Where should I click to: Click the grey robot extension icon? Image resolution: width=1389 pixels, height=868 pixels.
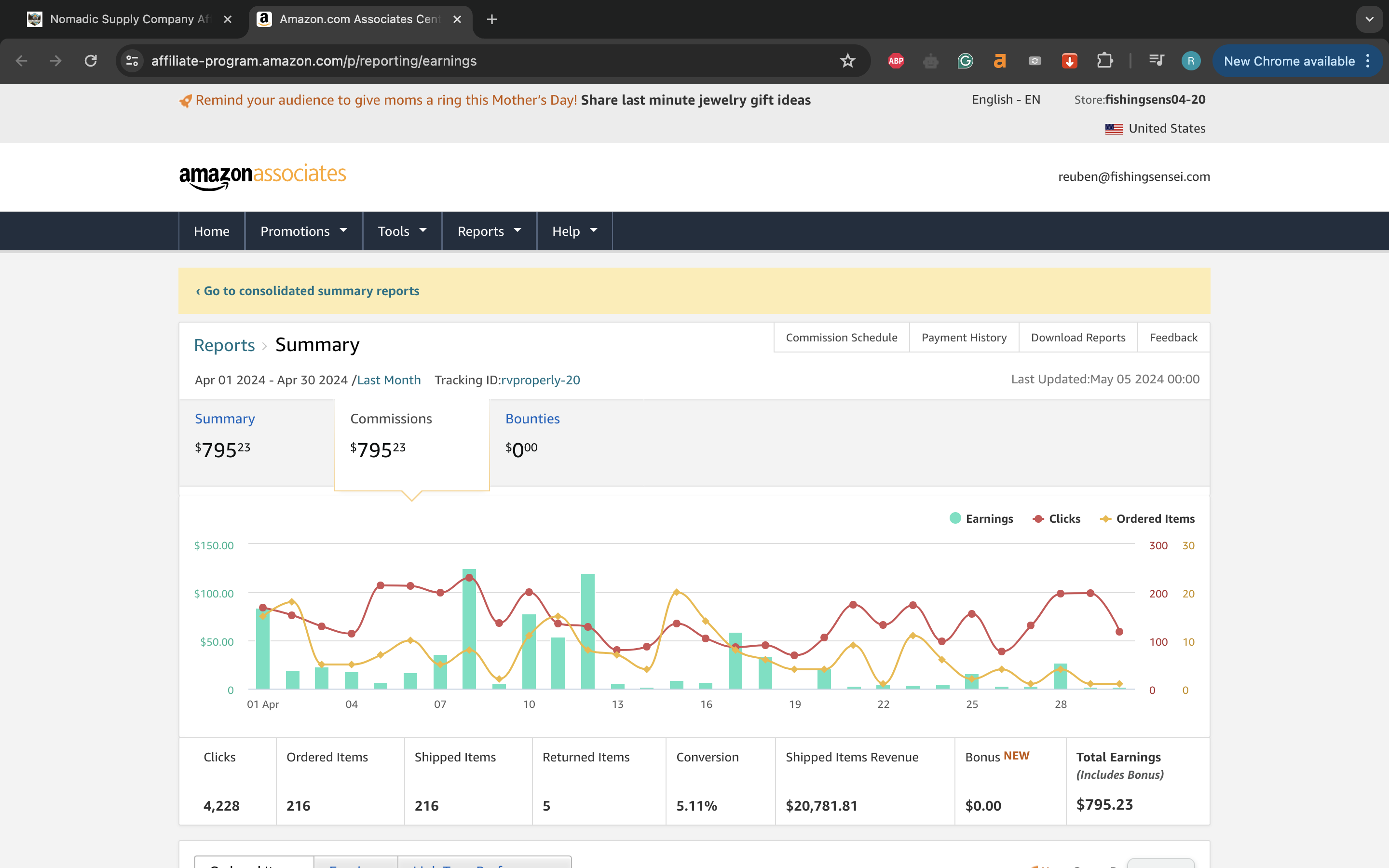(x=930, y=61)
